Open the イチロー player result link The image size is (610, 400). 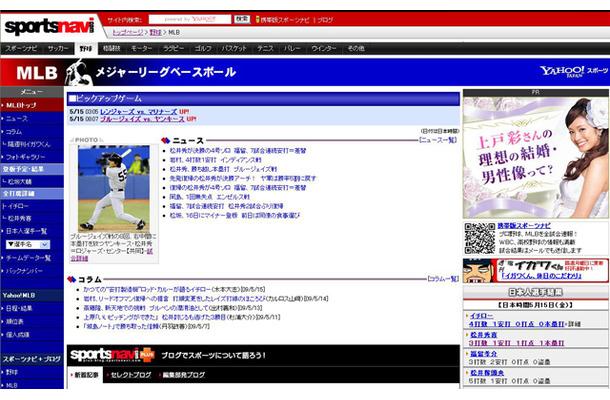tap(482, 316)
